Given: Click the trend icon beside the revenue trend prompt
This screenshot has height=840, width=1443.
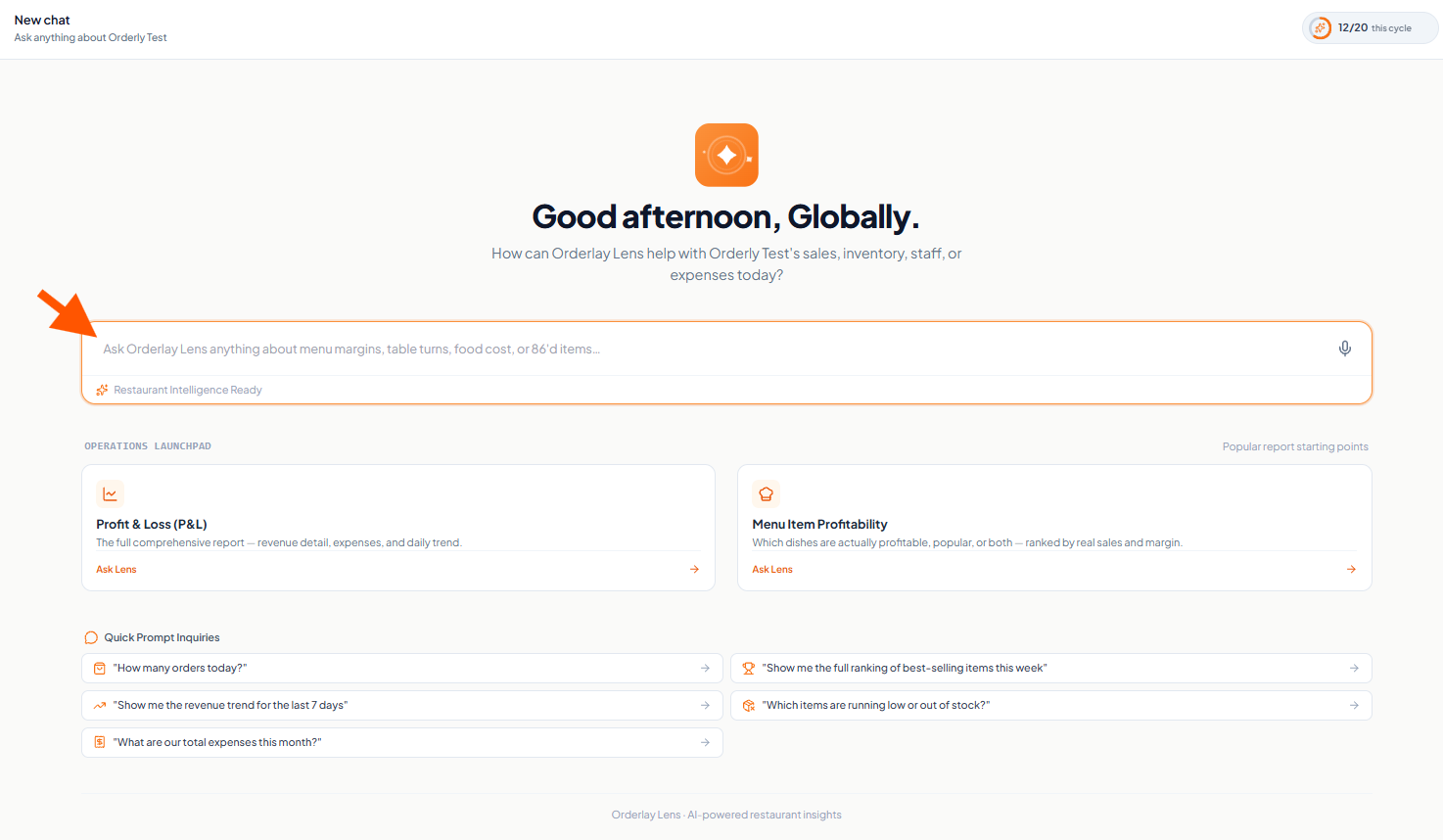Looking at the screenshot, I should point(99,706).
